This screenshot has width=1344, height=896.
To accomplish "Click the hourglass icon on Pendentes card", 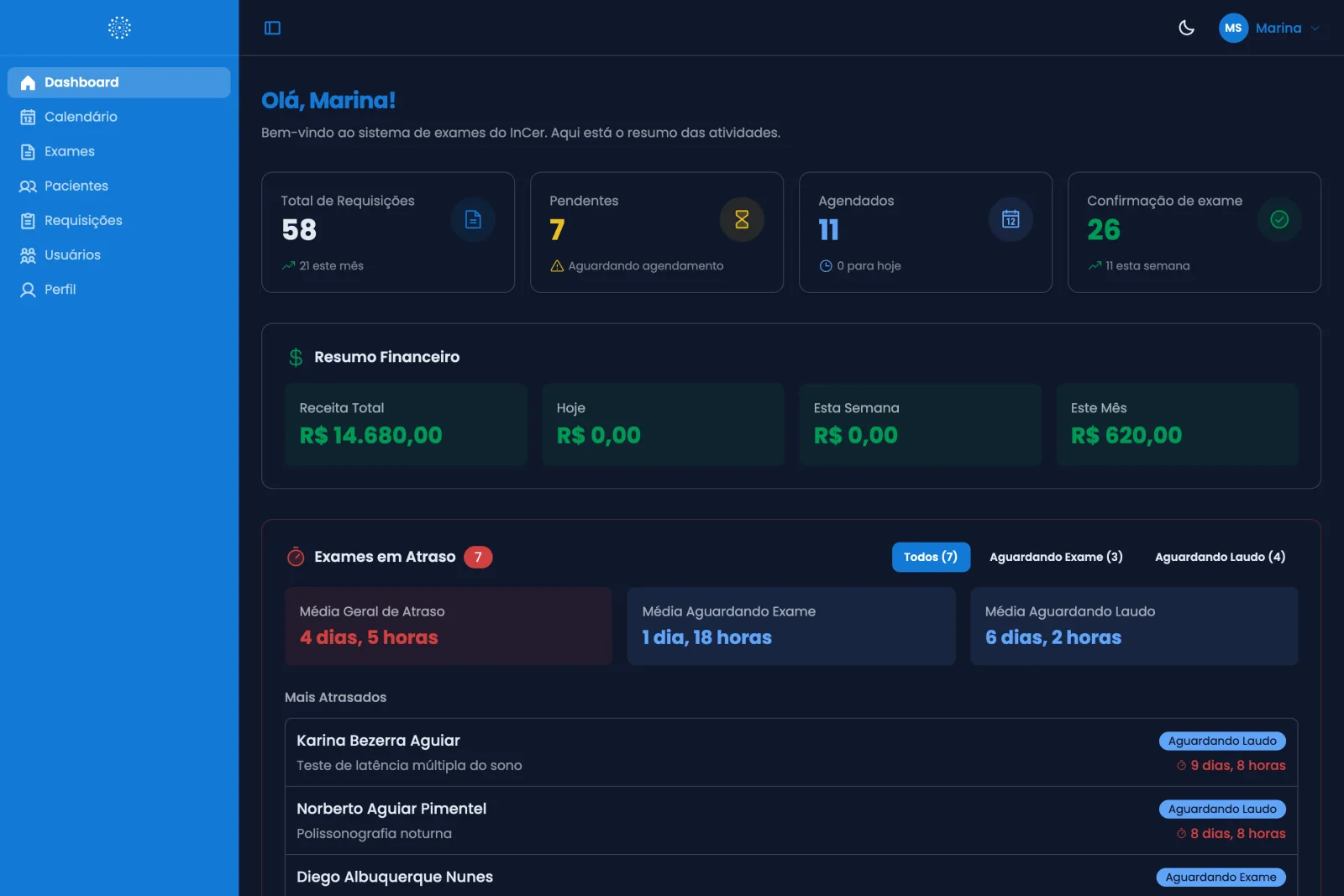I will point(742,219).
